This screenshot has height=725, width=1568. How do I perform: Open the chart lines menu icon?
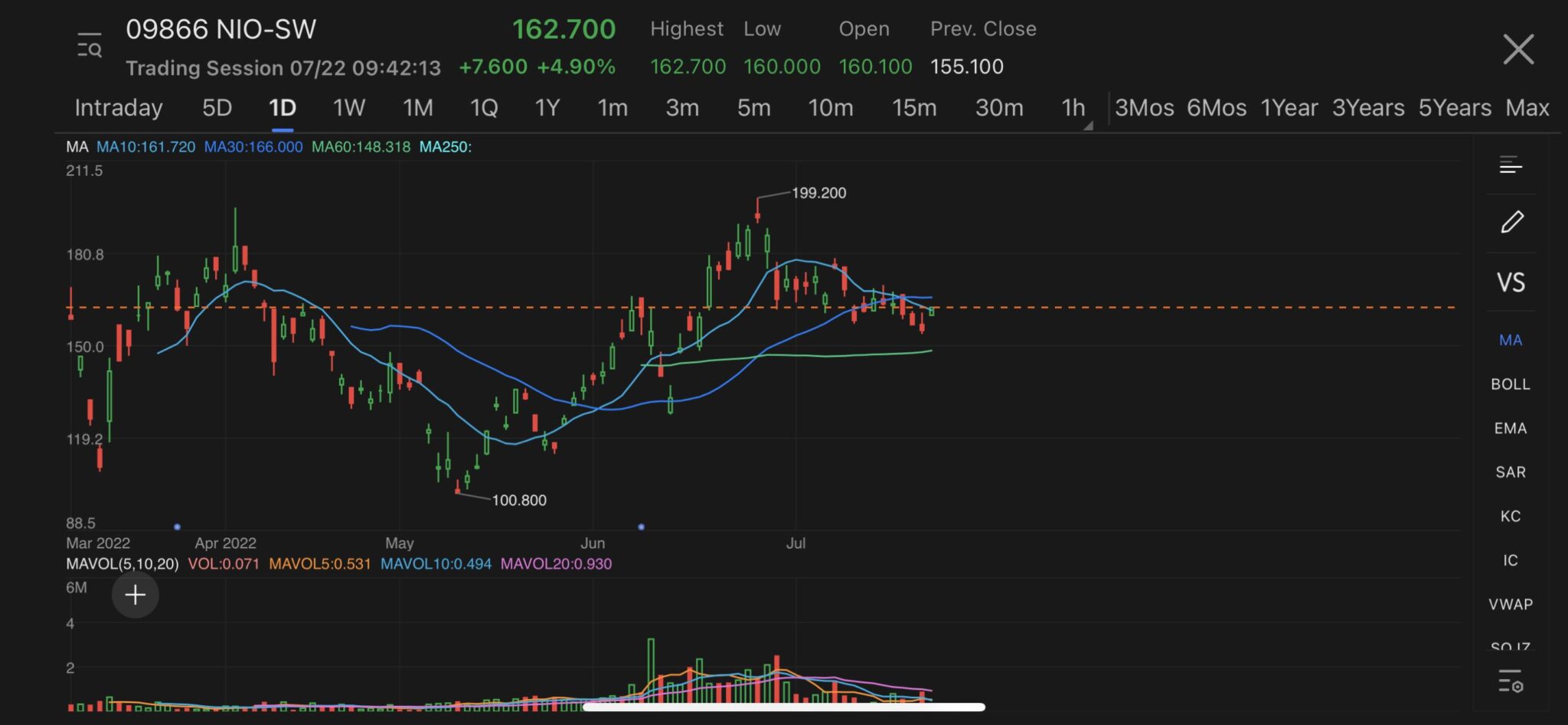[x=1511, y=165]
